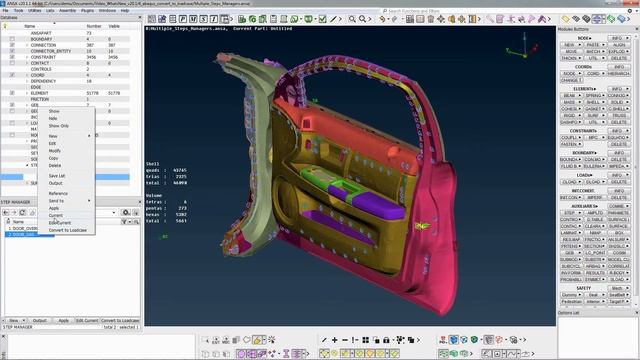
Task: Open the Tools menu
Action: (x=18, y=11)
